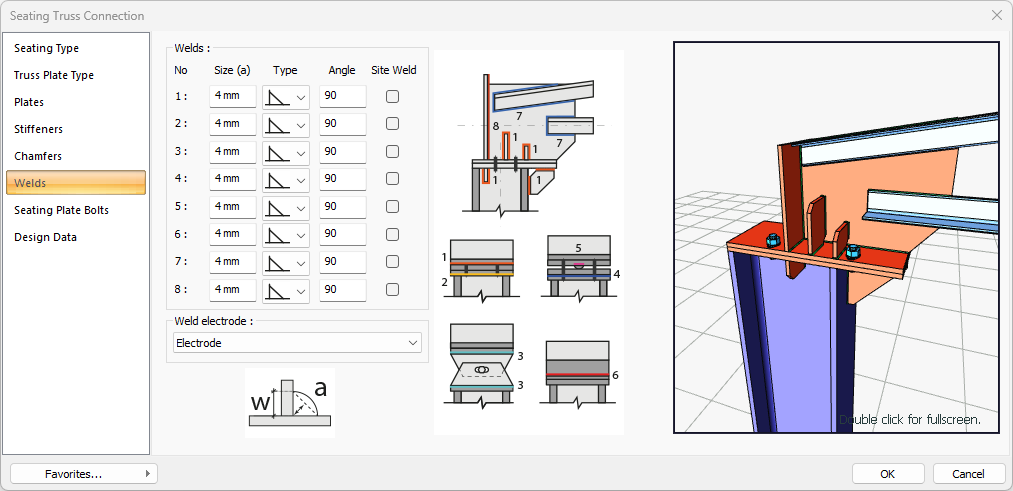This screenshot has width=1013, height=491.
Task: Open the Favorites menu button
Action: pyautogui.click(x=83, y=473)
